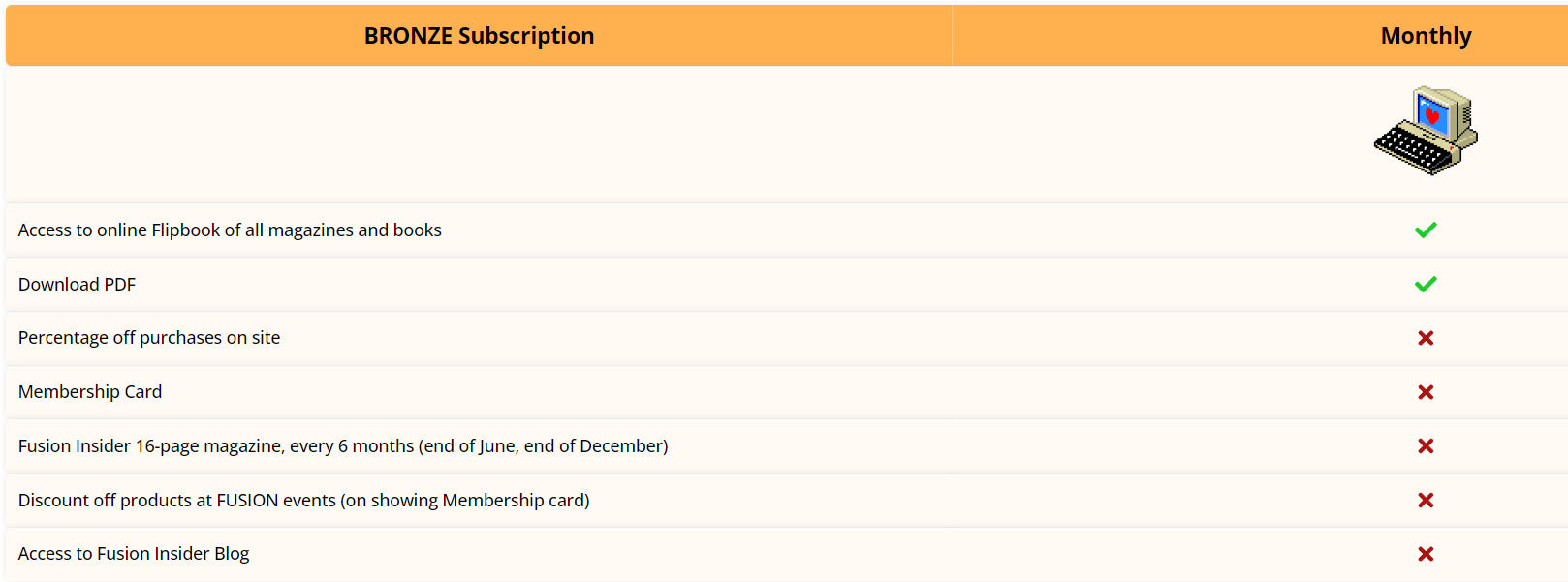
Task: Click the green checkmark for Download PDF
Action: pyautogui.click(x=1426, y=284)
